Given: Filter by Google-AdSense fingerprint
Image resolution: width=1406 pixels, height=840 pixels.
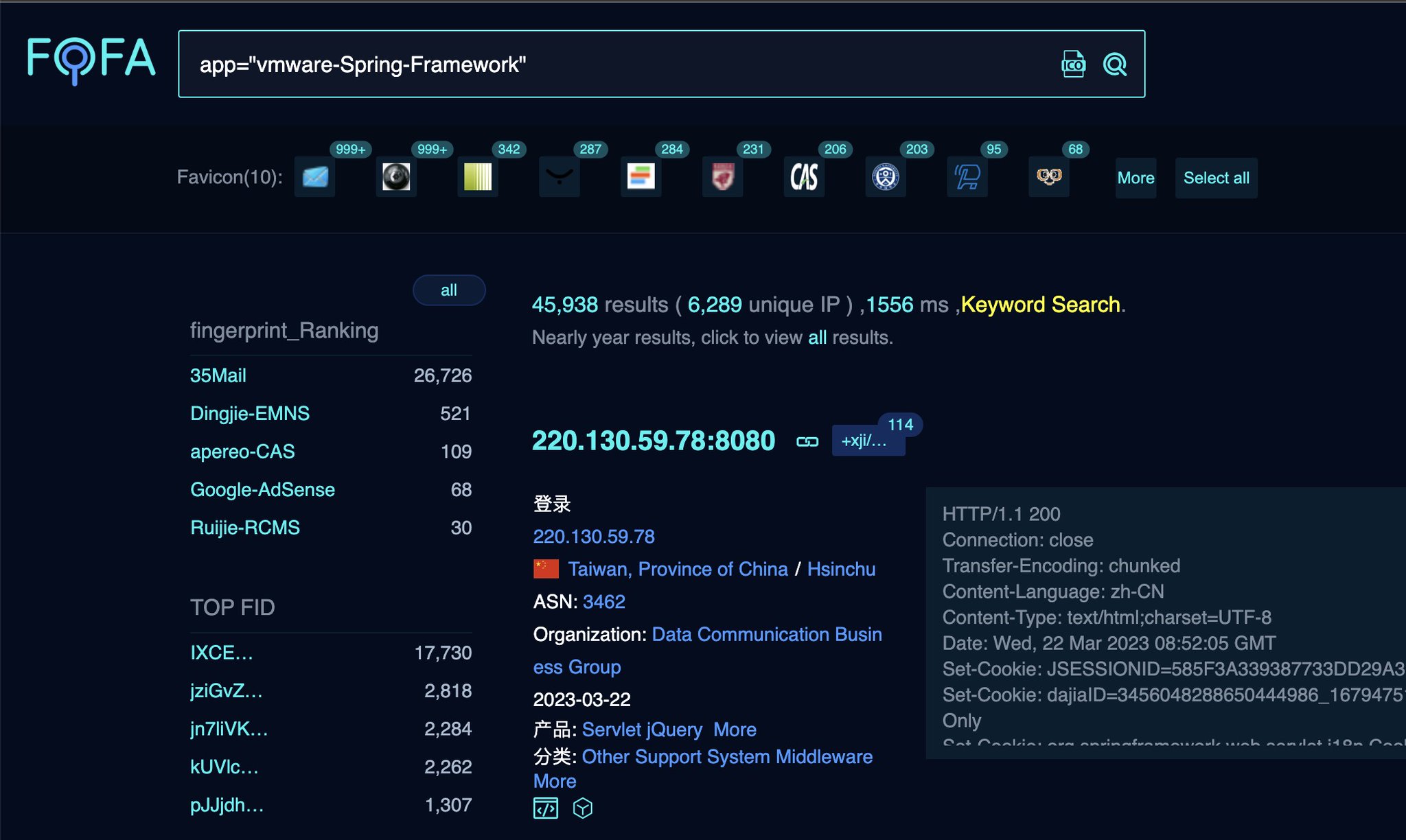Looking at the screenshot, I should [x=263, y=489].
